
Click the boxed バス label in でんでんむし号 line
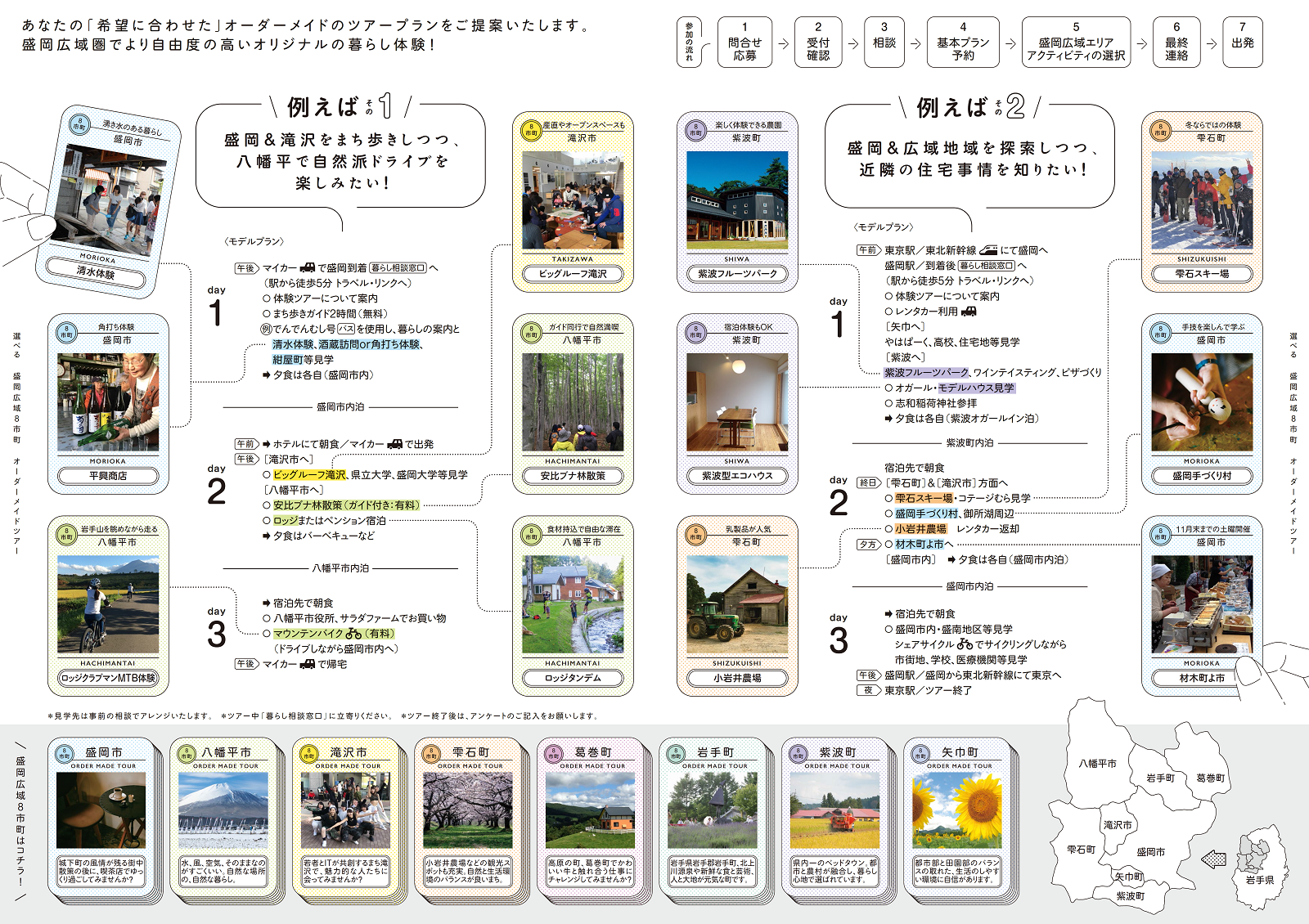[346, 329]
